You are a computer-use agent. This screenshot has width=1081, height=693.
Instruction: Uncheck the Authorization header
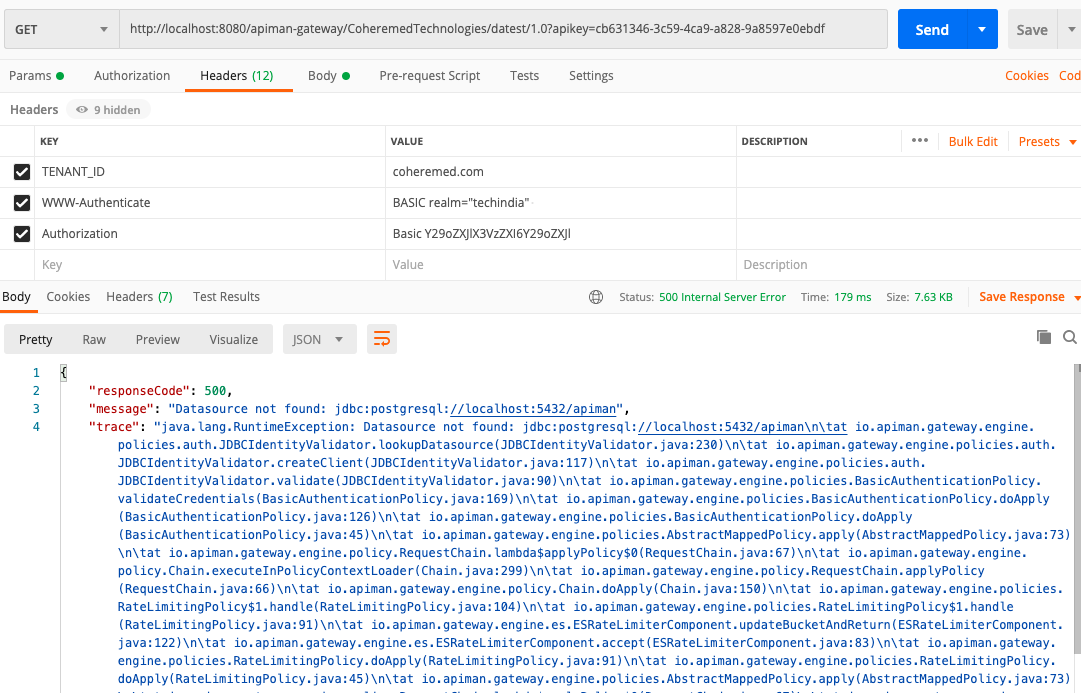click(x=22, y=233)
